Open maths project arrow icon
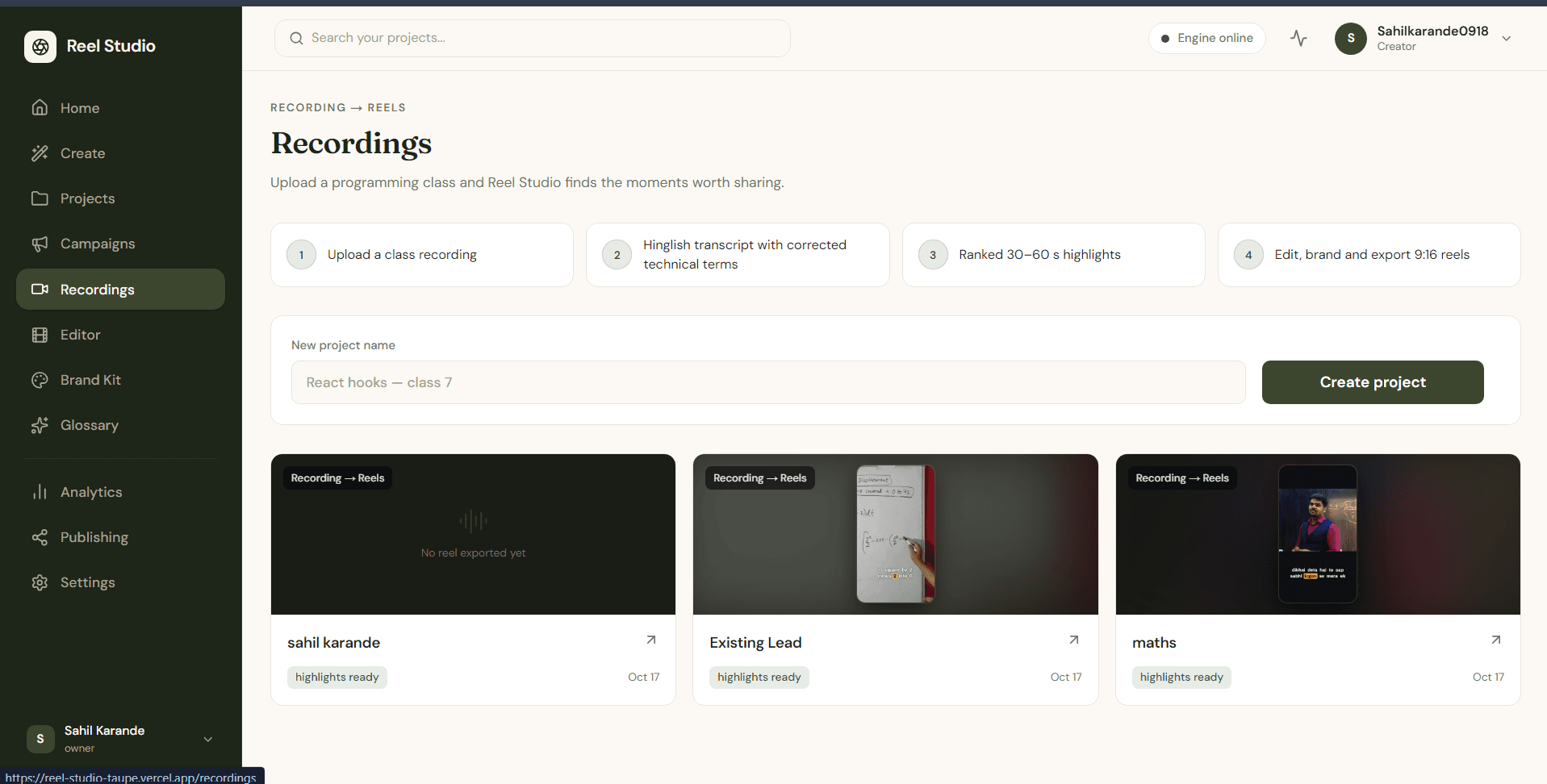 coord(1496,640)
